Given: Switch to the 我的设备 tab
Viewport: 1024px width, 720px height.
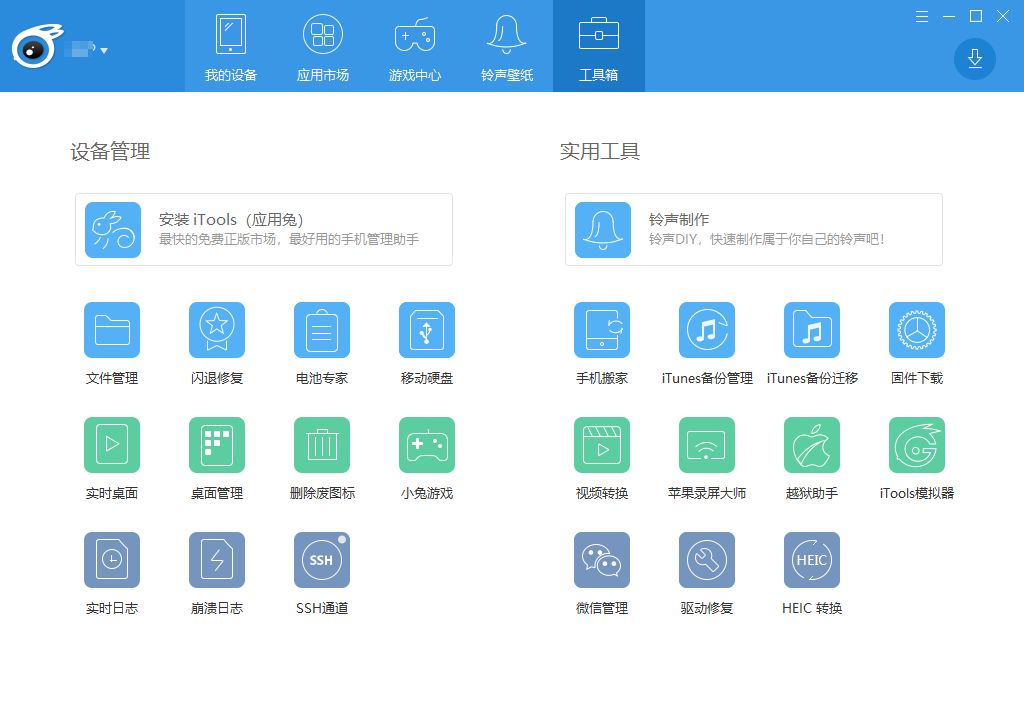Looking at the screenshot, I should (231, 46).
